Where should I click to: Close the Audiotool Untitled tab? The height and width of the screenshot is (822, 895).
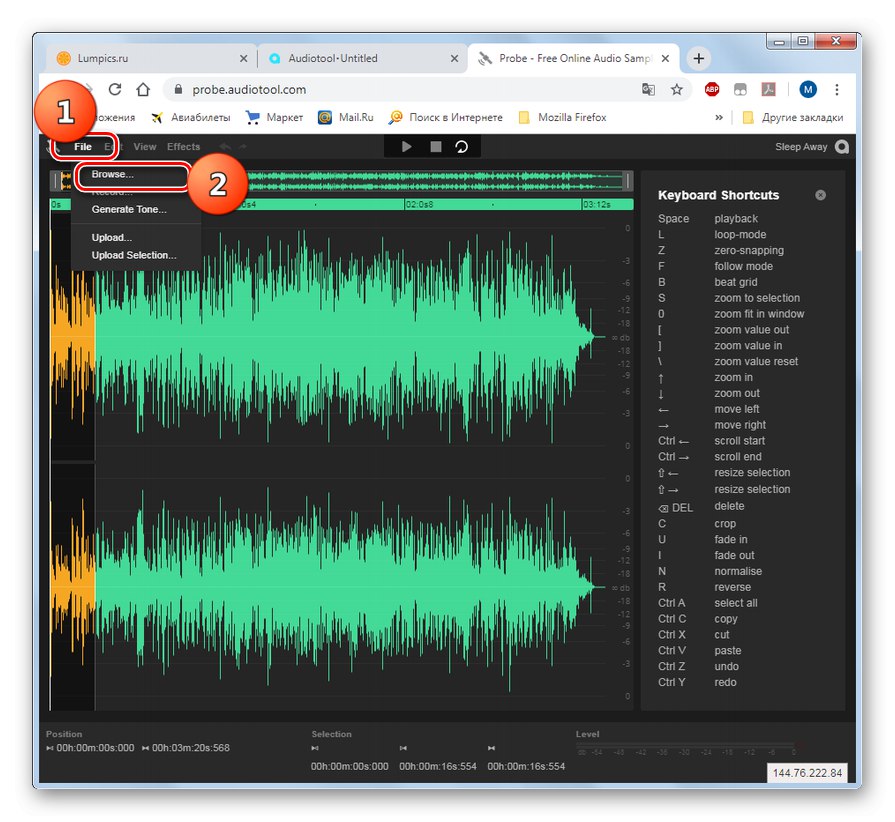point(454,58)
